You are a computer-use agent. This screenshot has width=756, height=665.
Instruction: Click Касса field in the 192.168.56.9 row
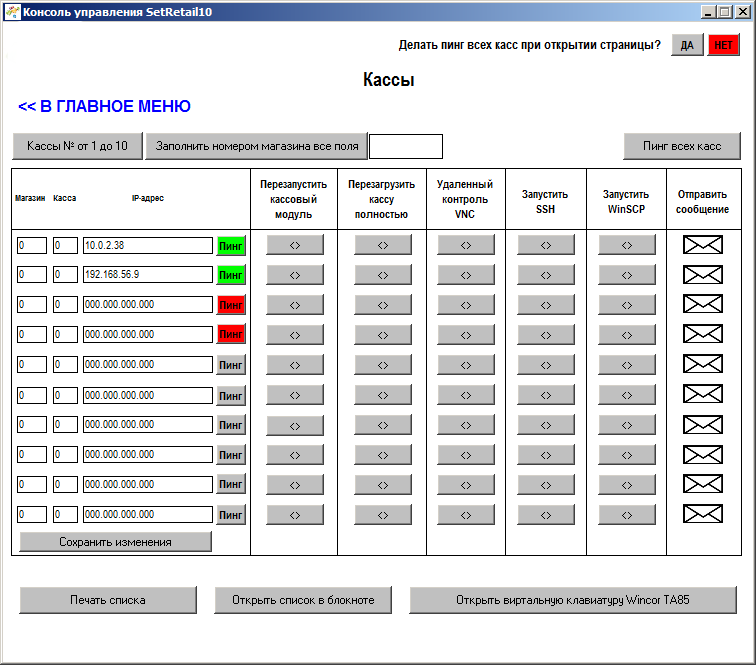pyautogui.click(x=65, y=274)
